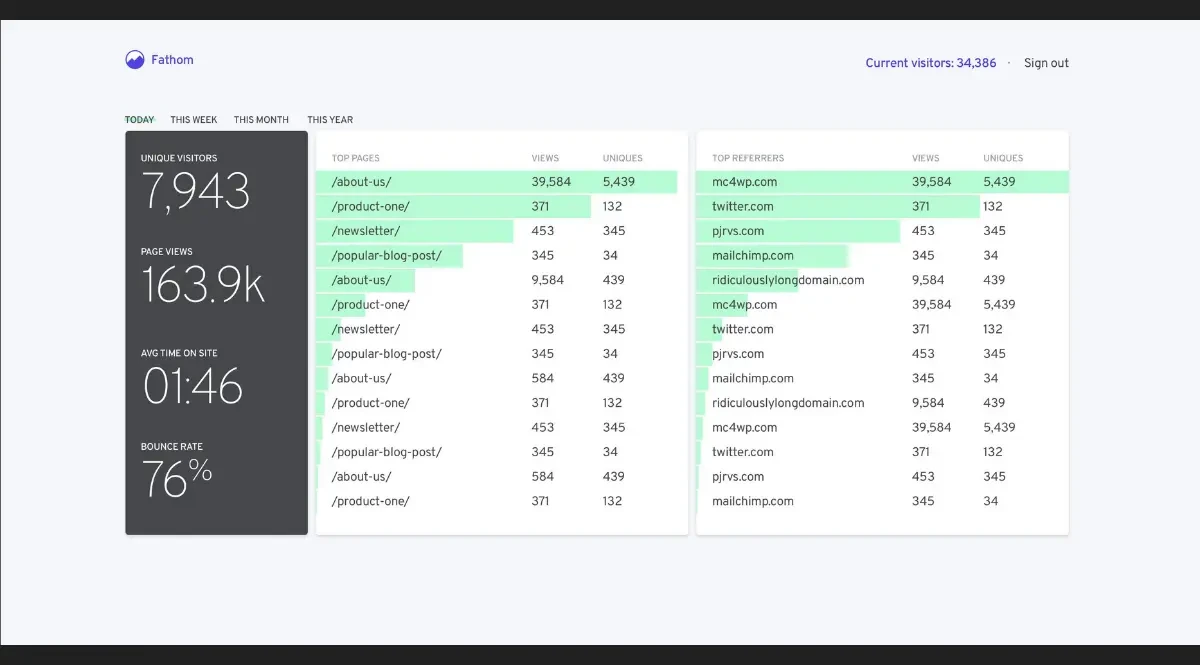Open the /about-us/ page with 39,584 views
1200x665 pixels.
point(361,182)
